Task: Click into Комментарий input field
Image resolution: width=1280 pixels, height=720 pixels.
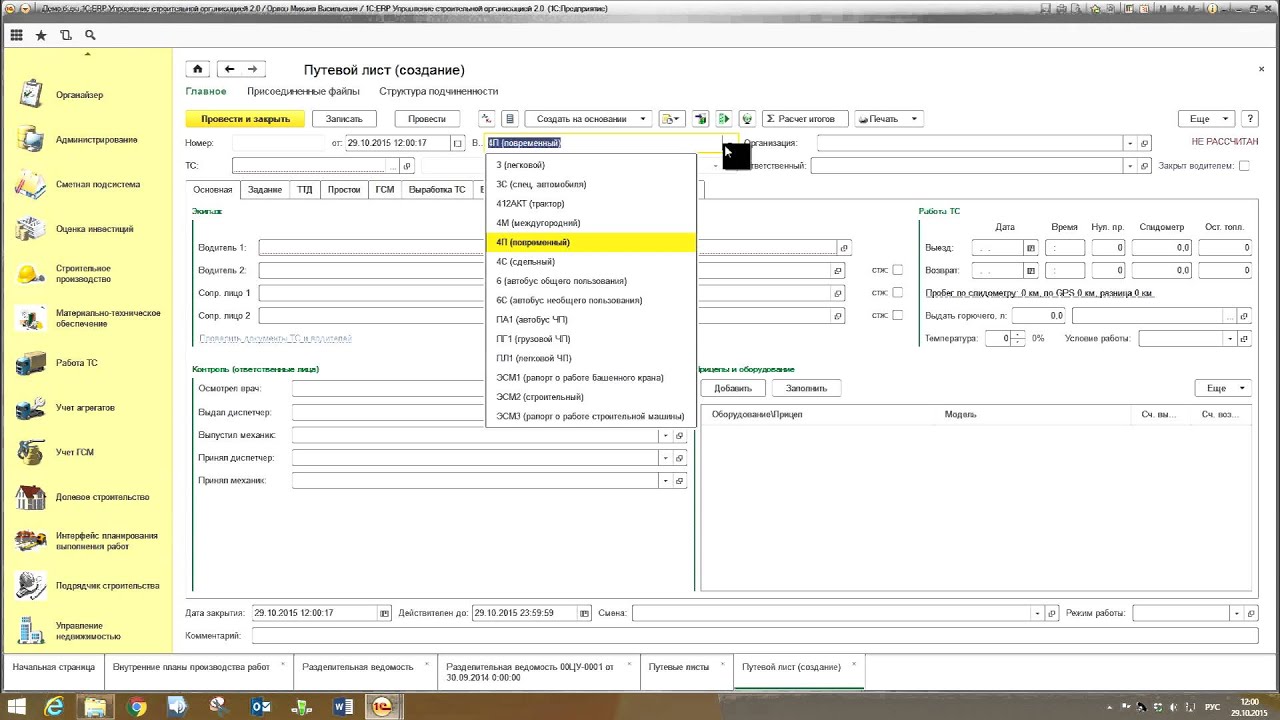Action: tap(754, 636)
